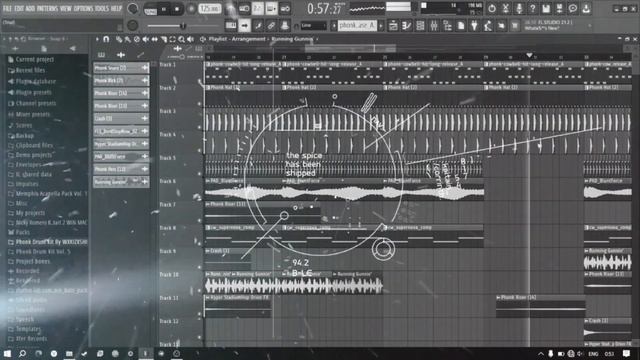Click the render audio export icon

click(x=559, y=8)
